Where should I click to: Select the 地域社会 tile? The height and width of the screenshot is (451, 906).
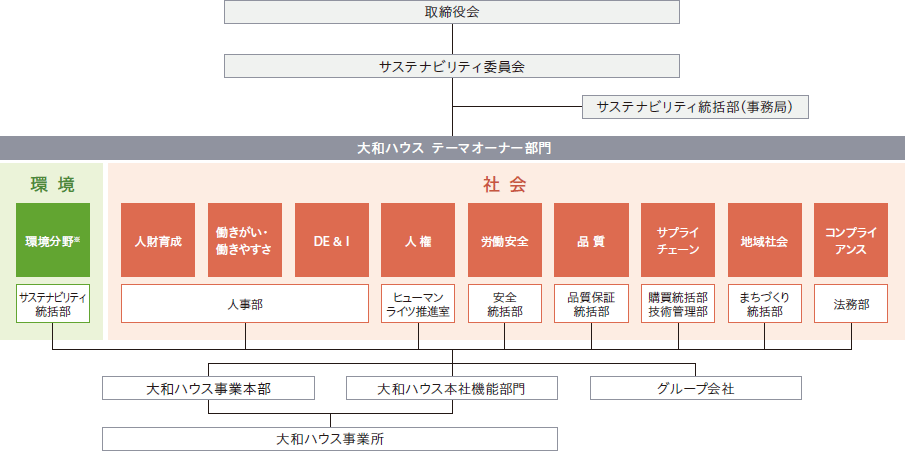point(765,240)
